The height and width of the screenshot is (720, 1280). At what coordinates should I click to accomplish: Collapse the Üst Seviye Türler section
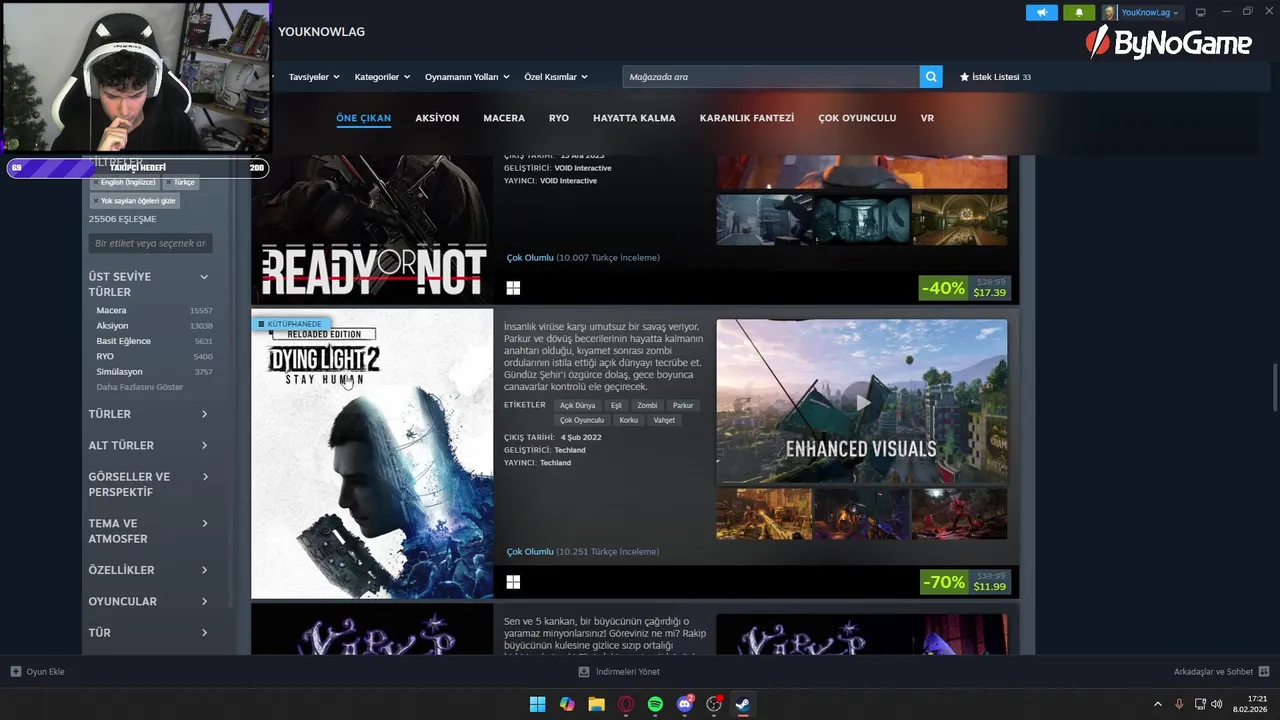tap(204, 277)
